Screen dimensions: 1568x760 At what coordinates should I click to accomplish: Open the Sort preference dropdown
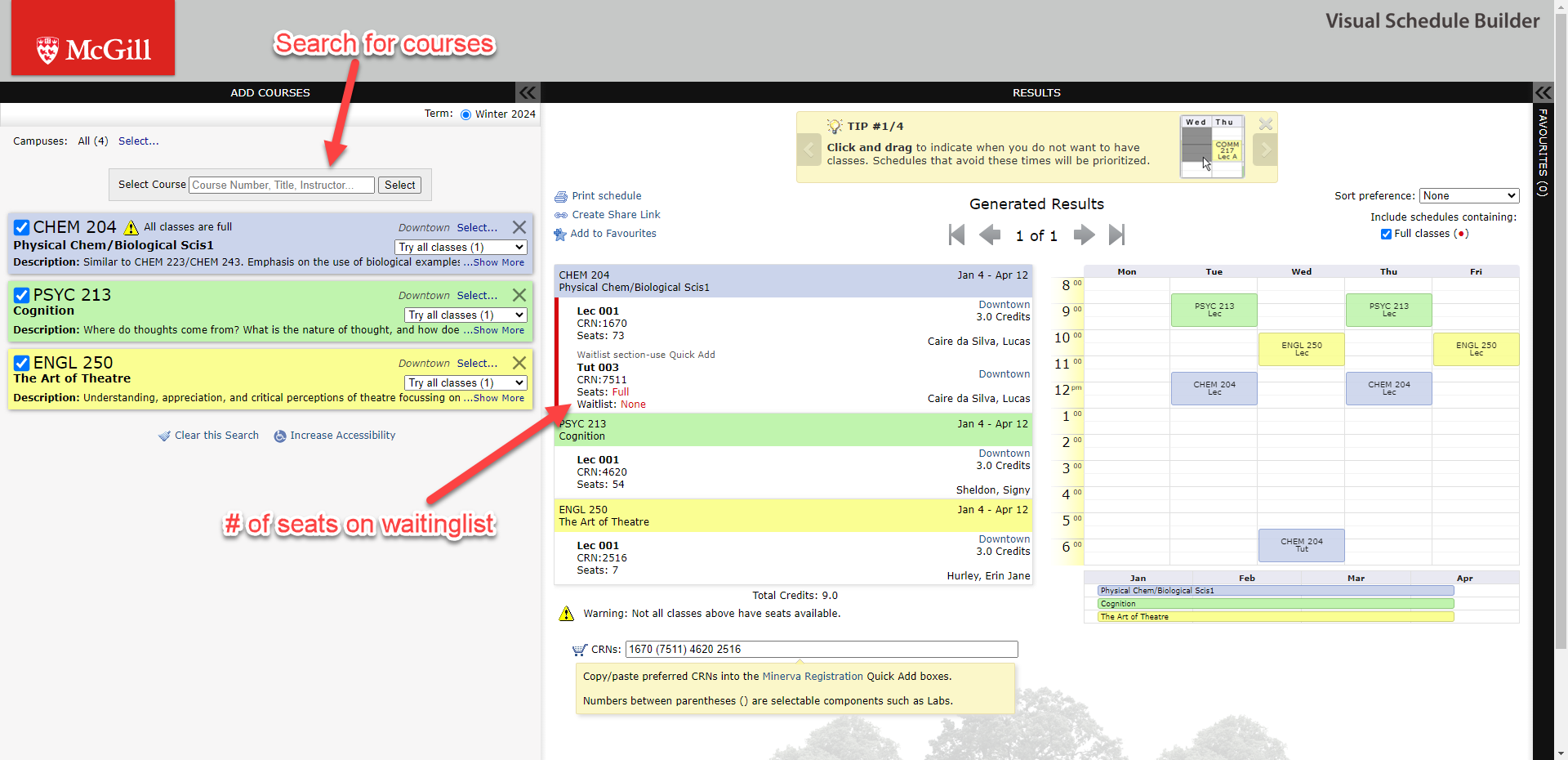tap(1469, 195)
